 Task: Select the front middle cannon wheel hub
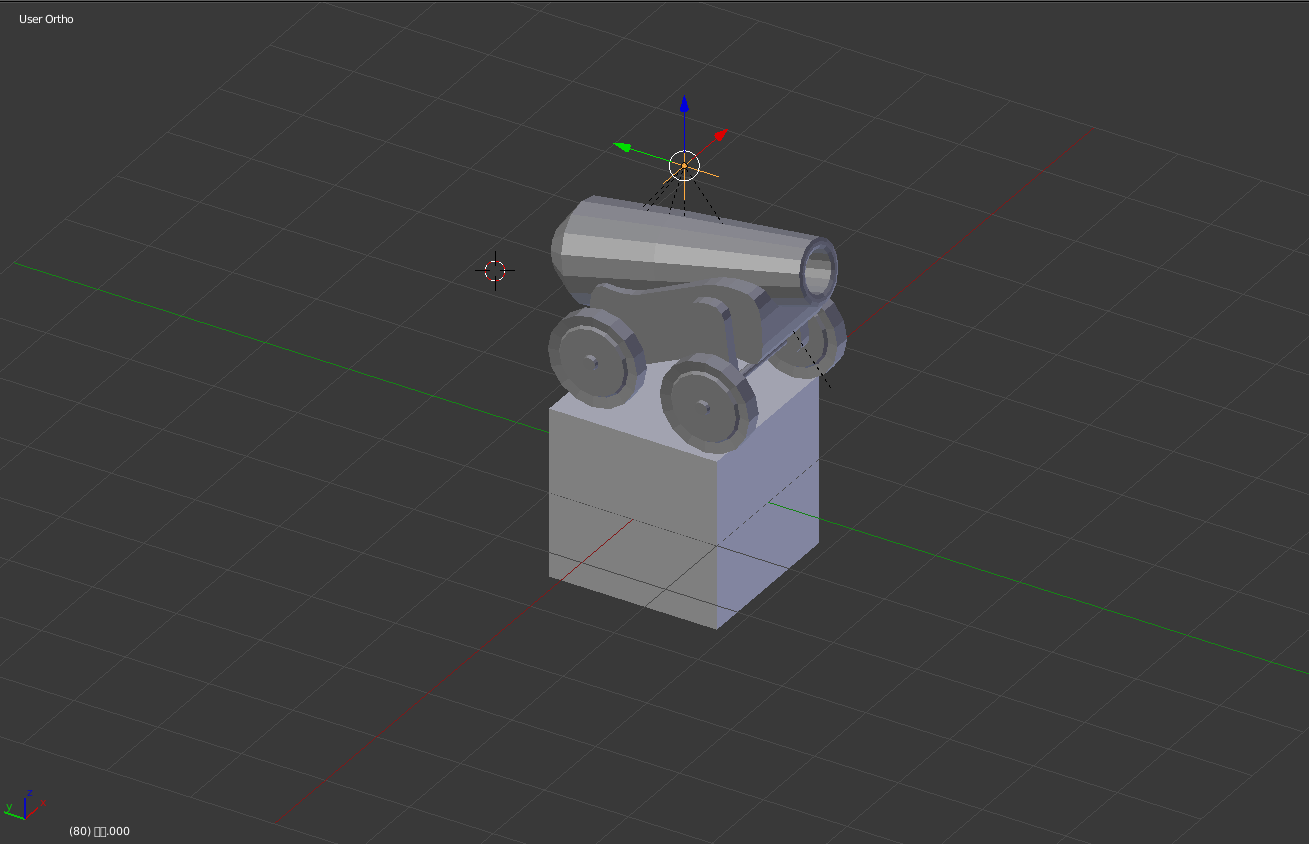[x=705, y=405]
